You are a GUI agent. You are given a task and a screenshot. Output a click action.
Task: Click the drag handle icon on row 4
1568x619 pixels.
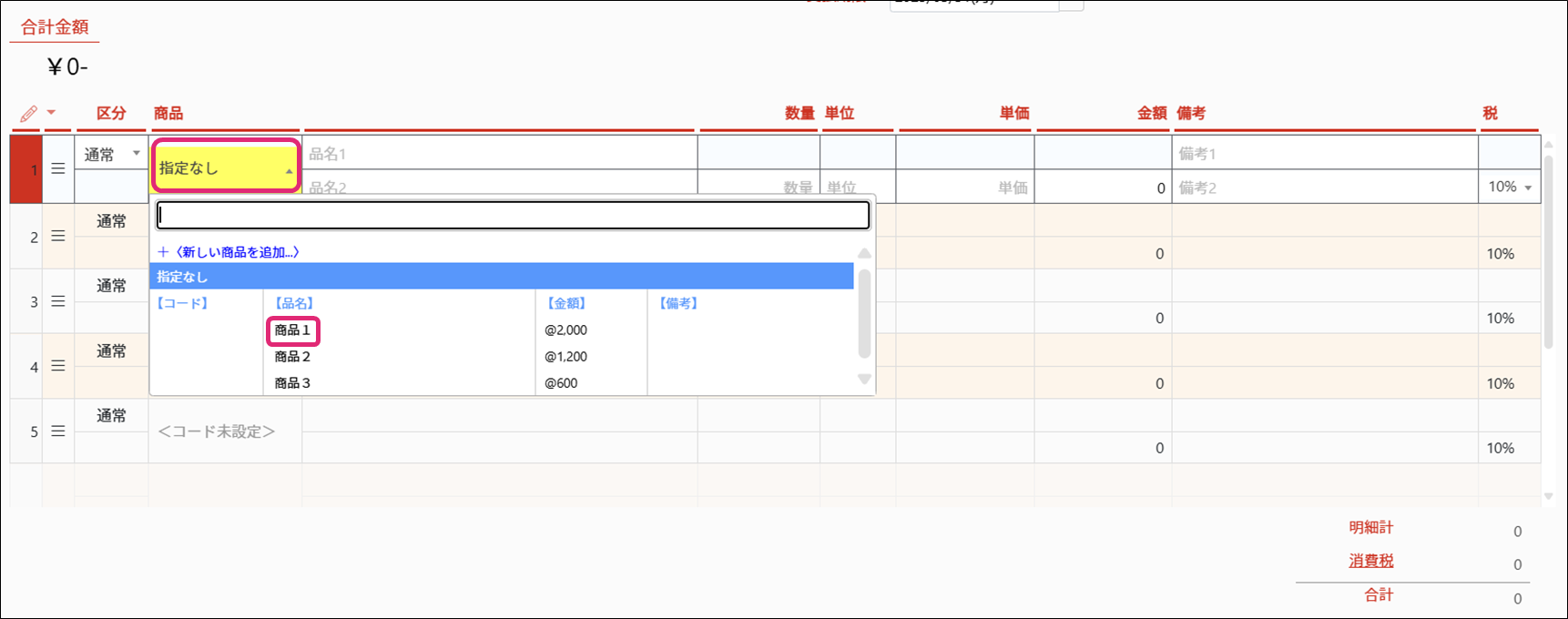(x=58, y=366)
